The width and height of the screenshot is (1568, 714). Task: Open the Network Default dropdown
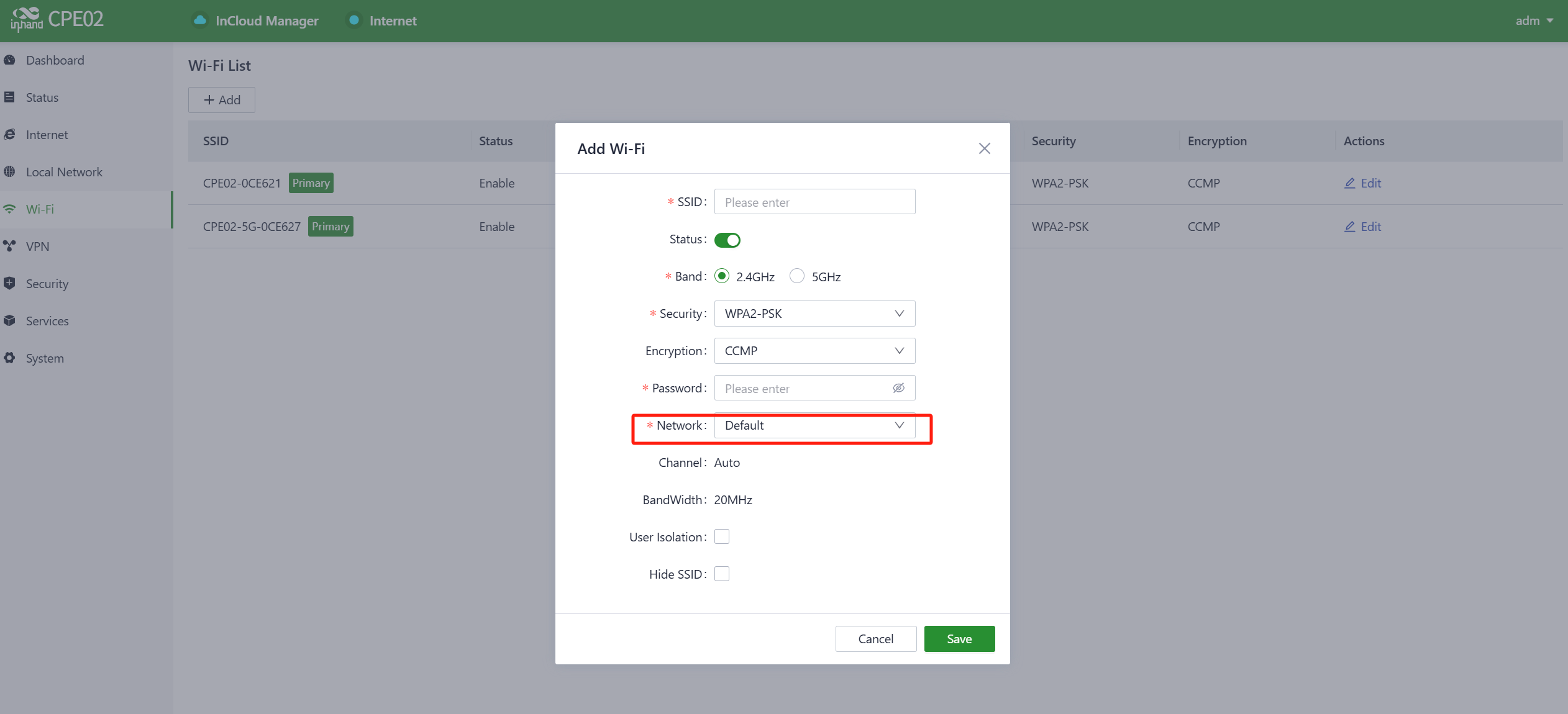[x=814, y=425]
